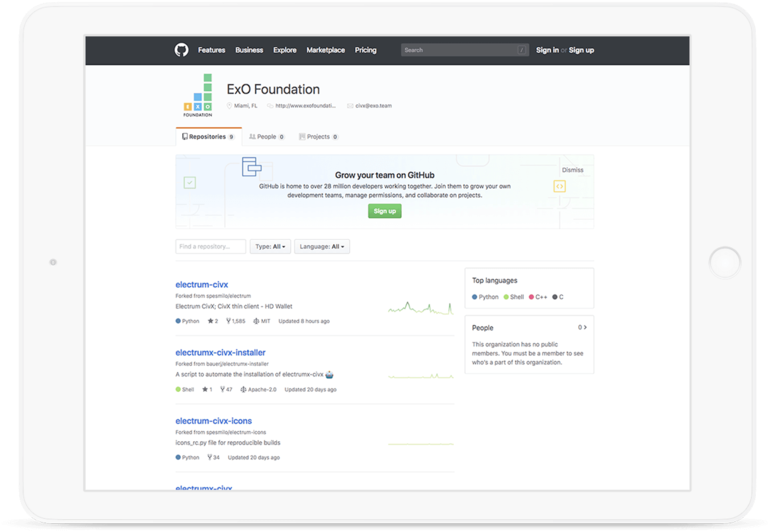768x531 pixels.
Task: Click the People tab icon
Action: click(252, 137)
